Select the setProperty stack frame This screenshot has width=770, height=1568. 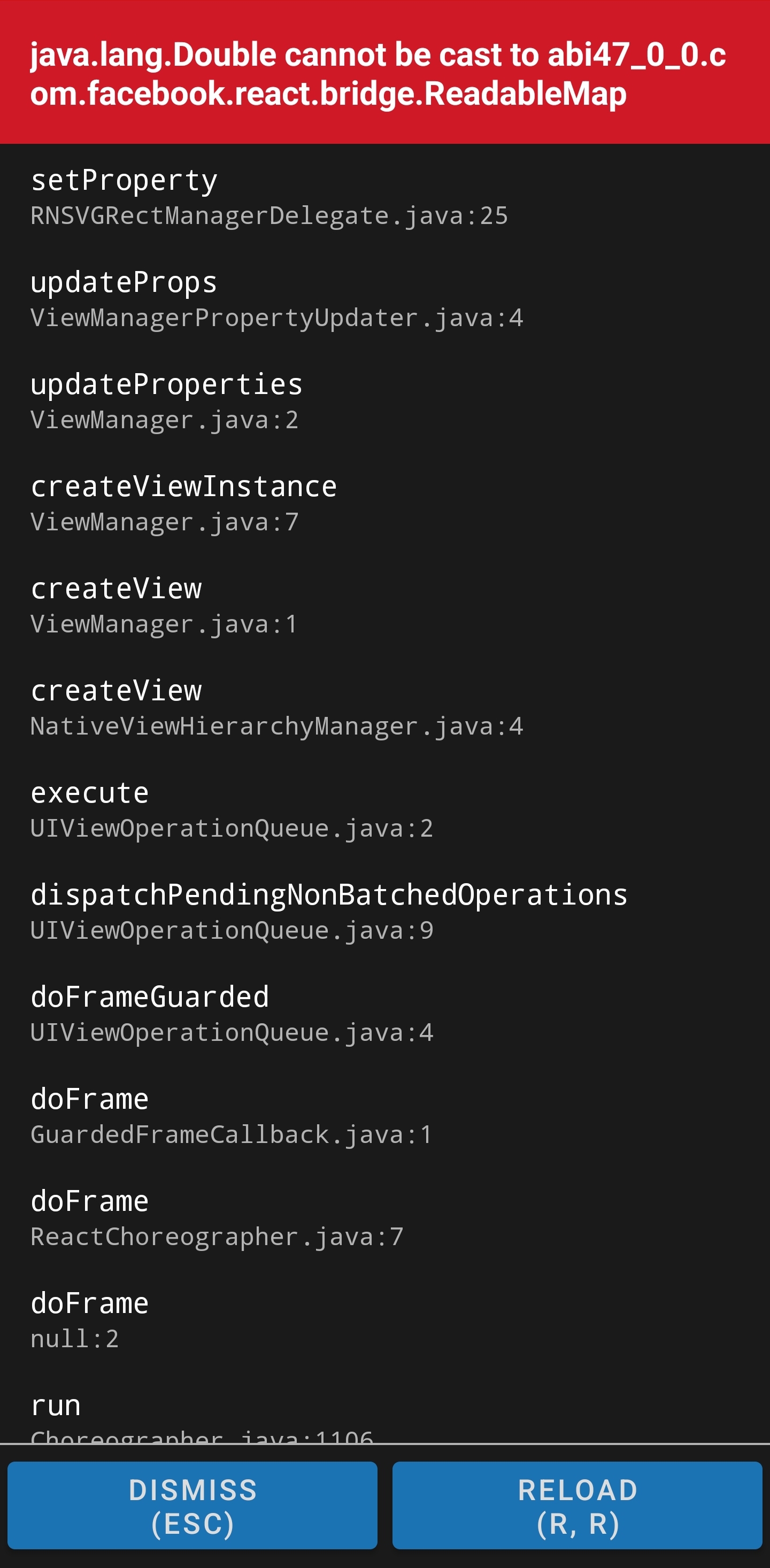point(124,180)
